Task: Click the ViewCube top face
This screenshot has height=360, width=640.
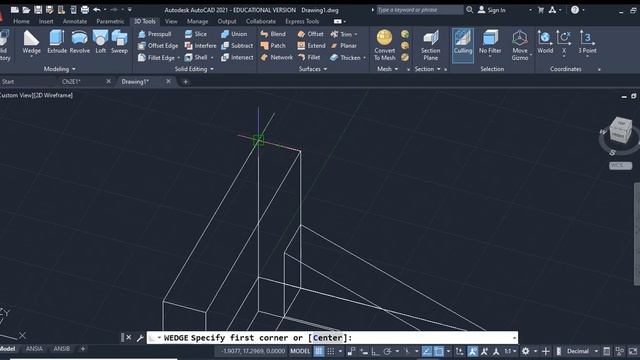Action: (x=622, y=122)
